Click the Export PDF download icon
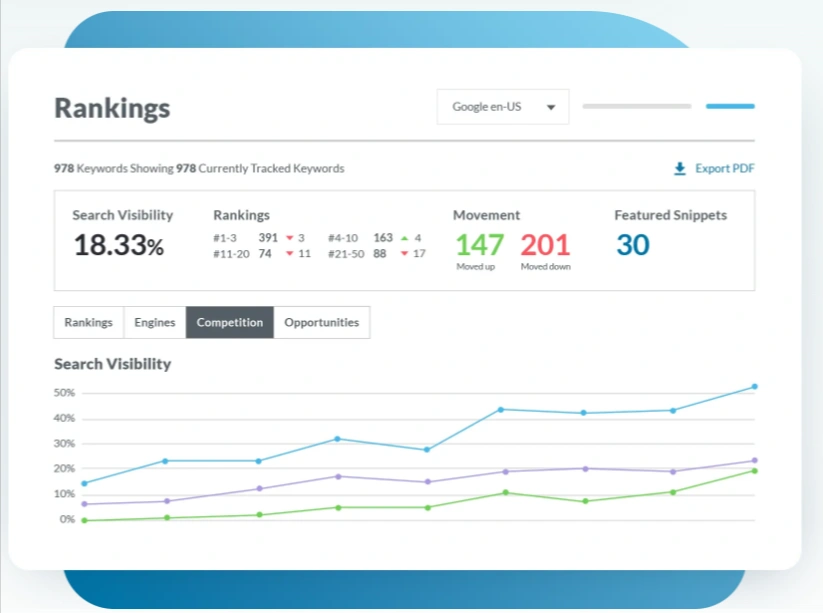The height and width of the screenshot is (613, 823). click(x=681, y=167)
